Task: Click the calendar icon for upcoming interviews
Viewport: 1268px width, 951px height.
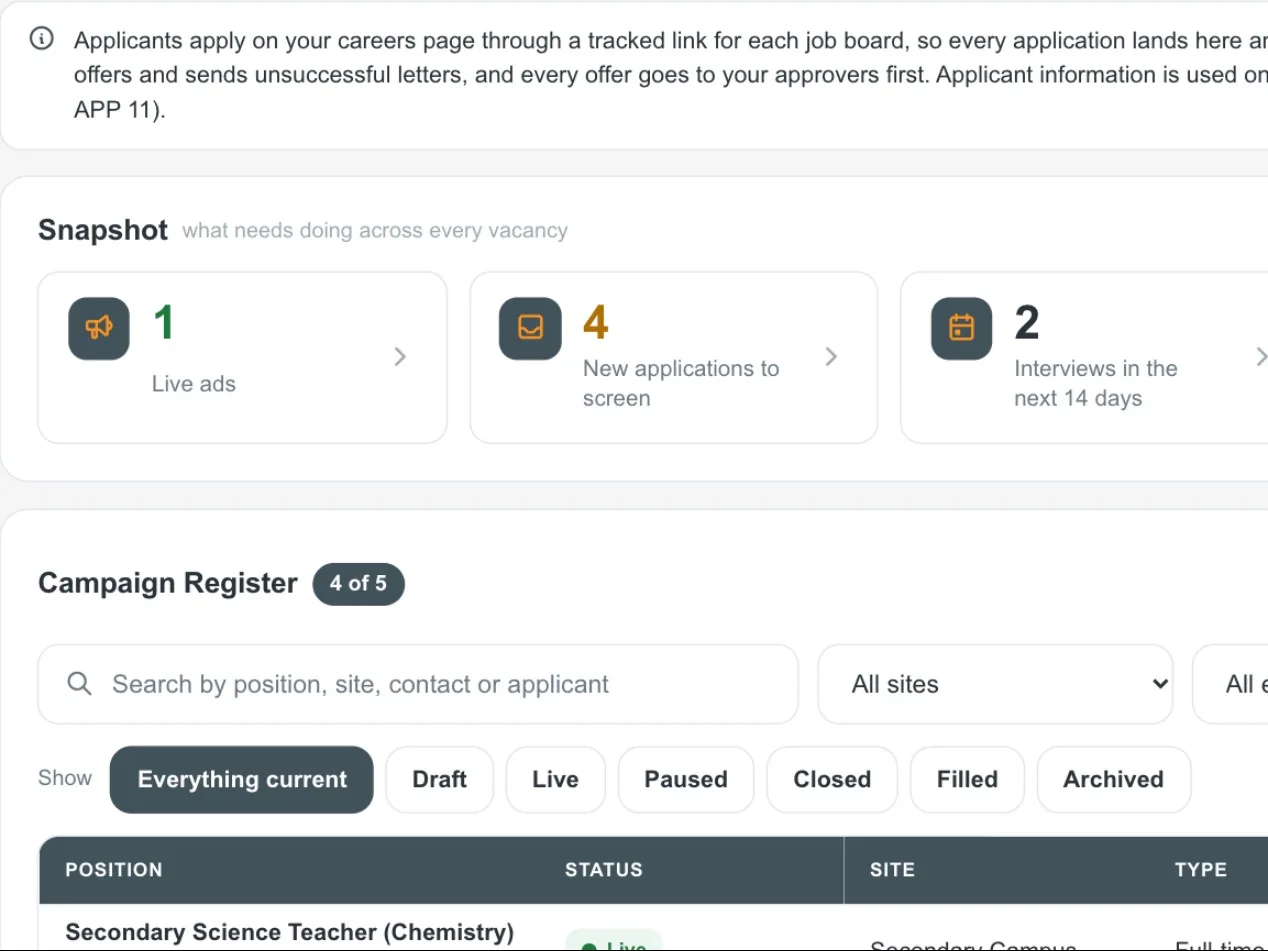Action: click(x=962, y=328)
